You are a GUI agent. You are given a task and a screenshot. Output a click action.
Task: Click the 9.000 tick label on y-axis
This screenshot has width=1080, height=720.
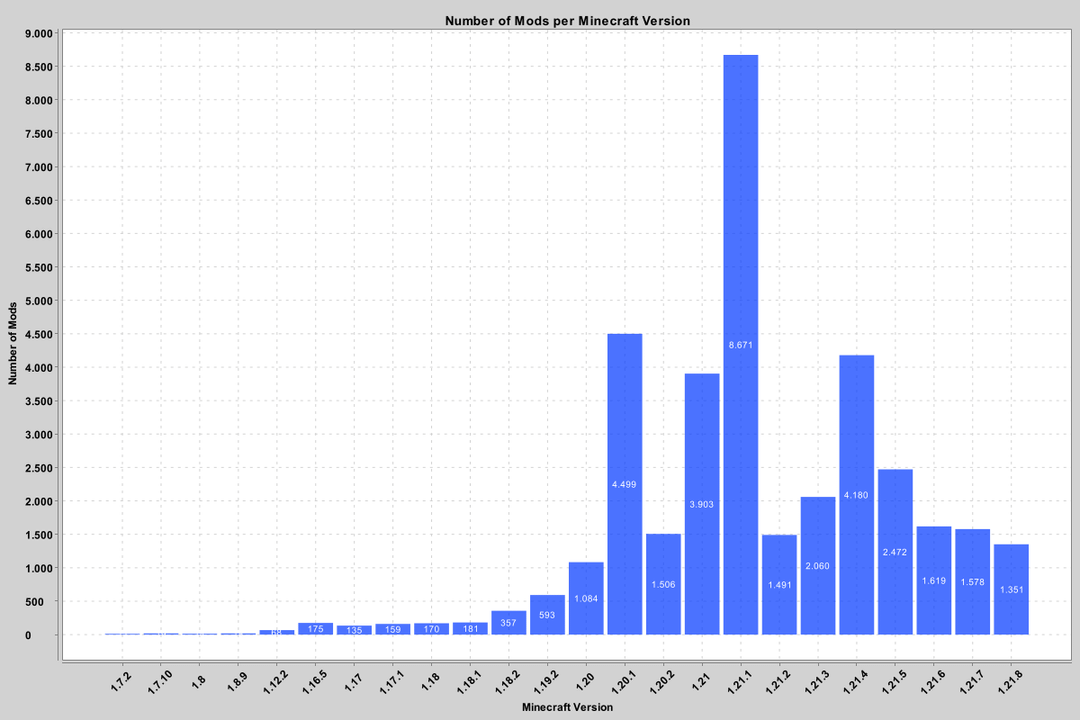37,34
